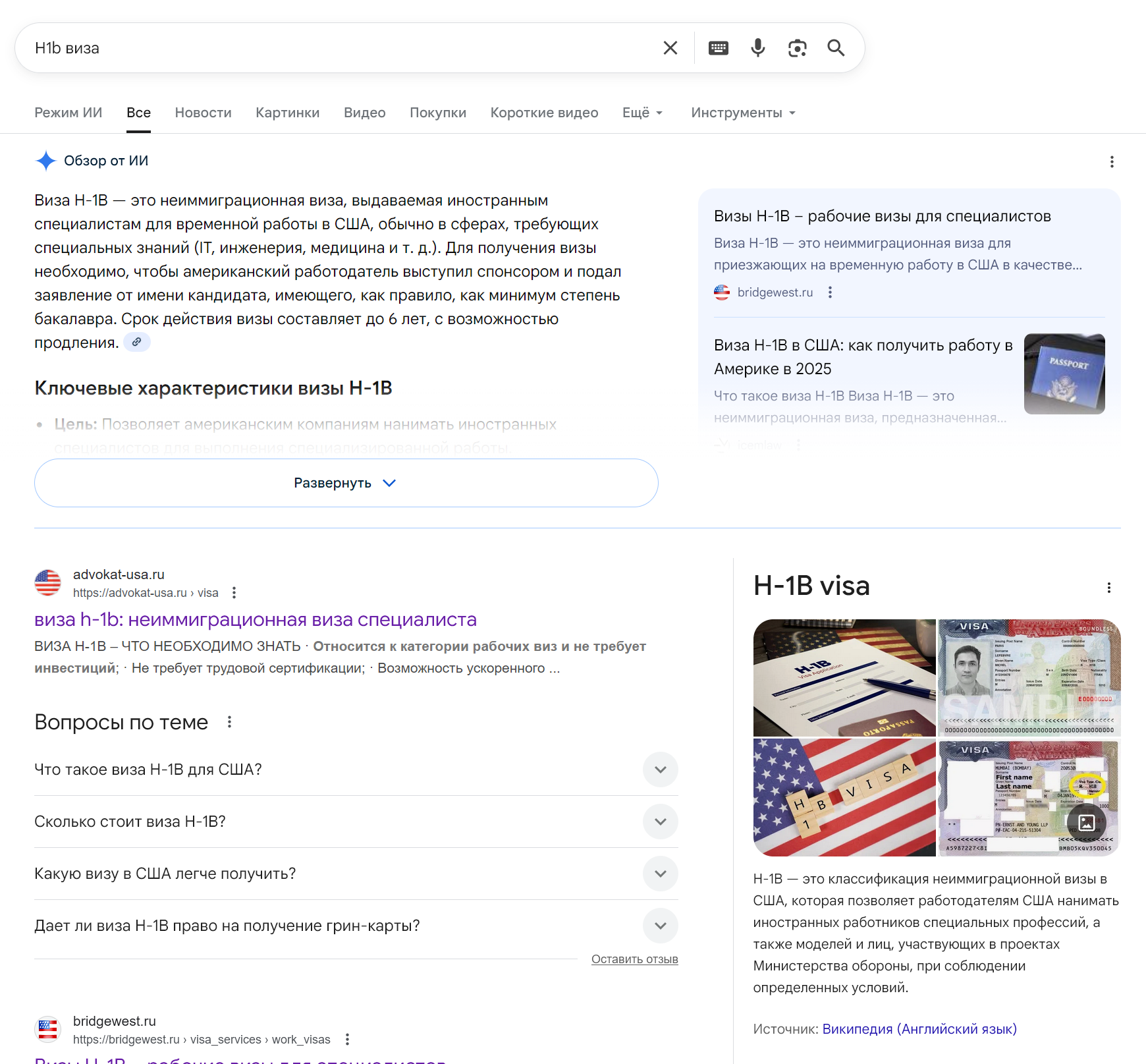Viewport: 1146px width, 1064px height.
Task: Click the AI overview sparkle icon
Action: [x=46, y=161]
